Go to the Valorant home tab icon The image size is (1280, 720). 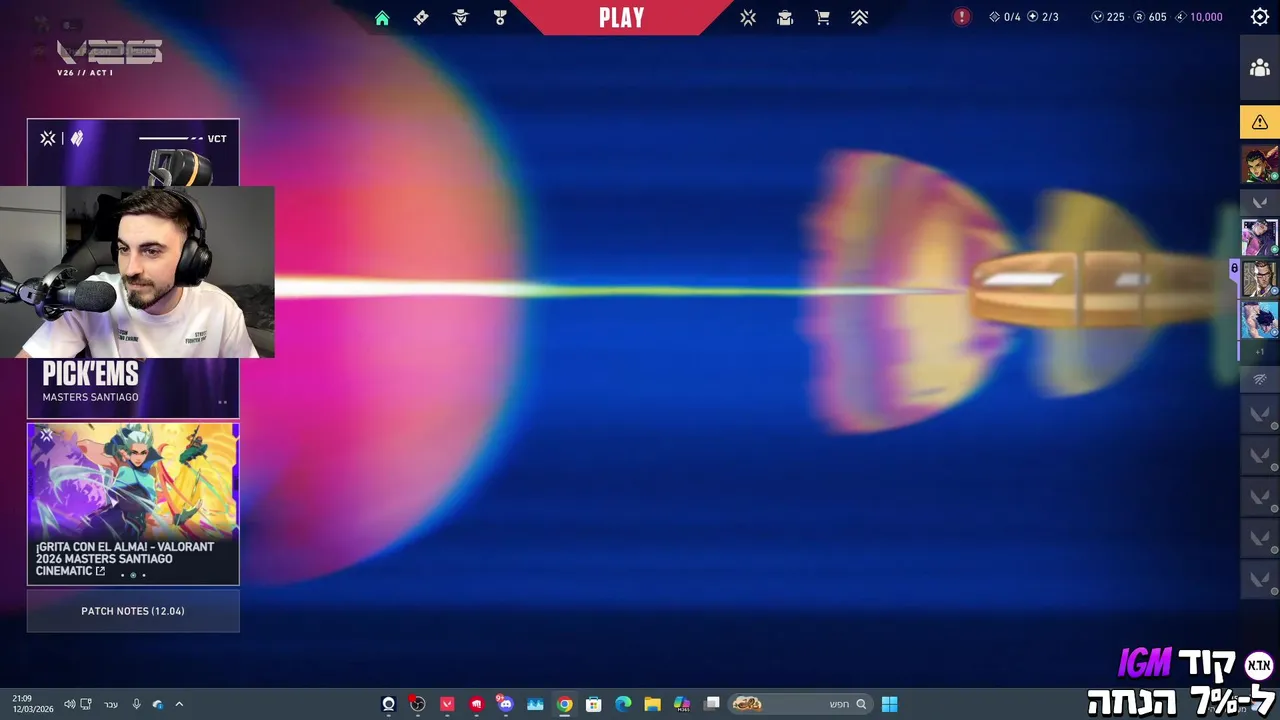[x=382, y=18]
